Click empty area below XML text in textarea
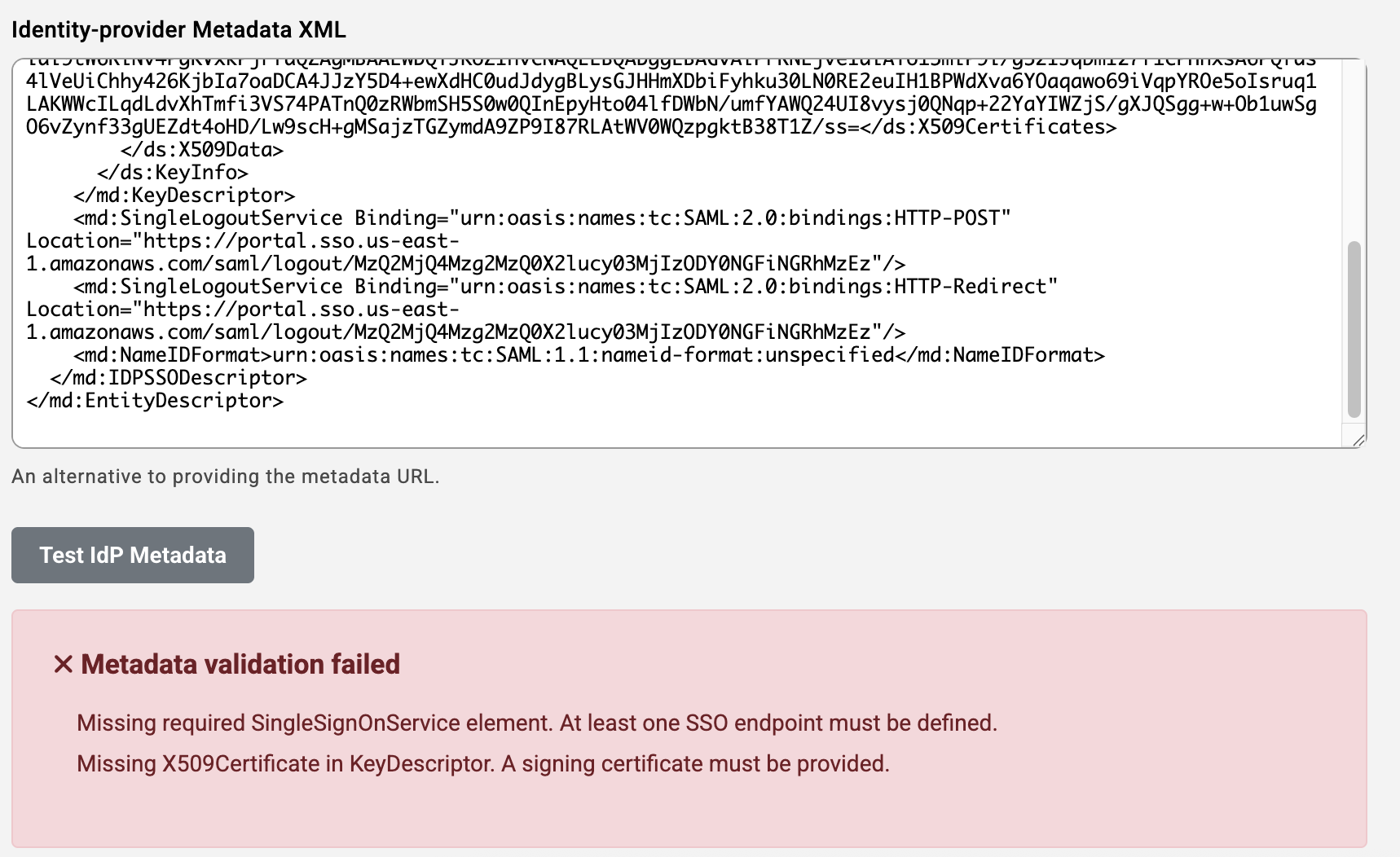This screenshot has width=1400, height=857. tap(652, 427)
